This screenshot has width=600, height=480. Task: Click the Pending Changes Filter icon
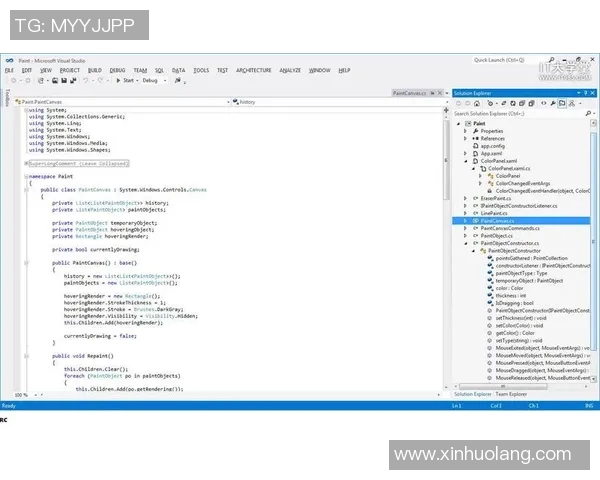(x=490, y=103)
